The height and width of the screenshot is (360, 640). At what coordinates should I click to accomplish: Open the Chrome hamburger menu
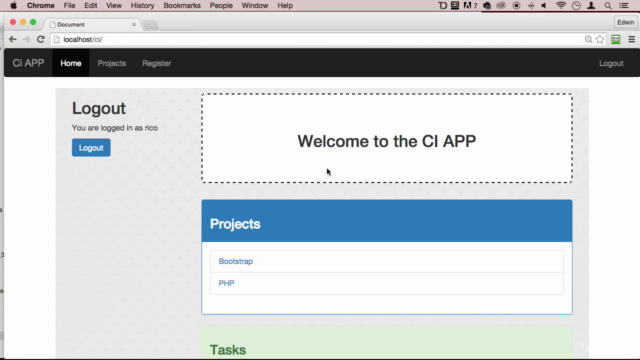[631, 39]
